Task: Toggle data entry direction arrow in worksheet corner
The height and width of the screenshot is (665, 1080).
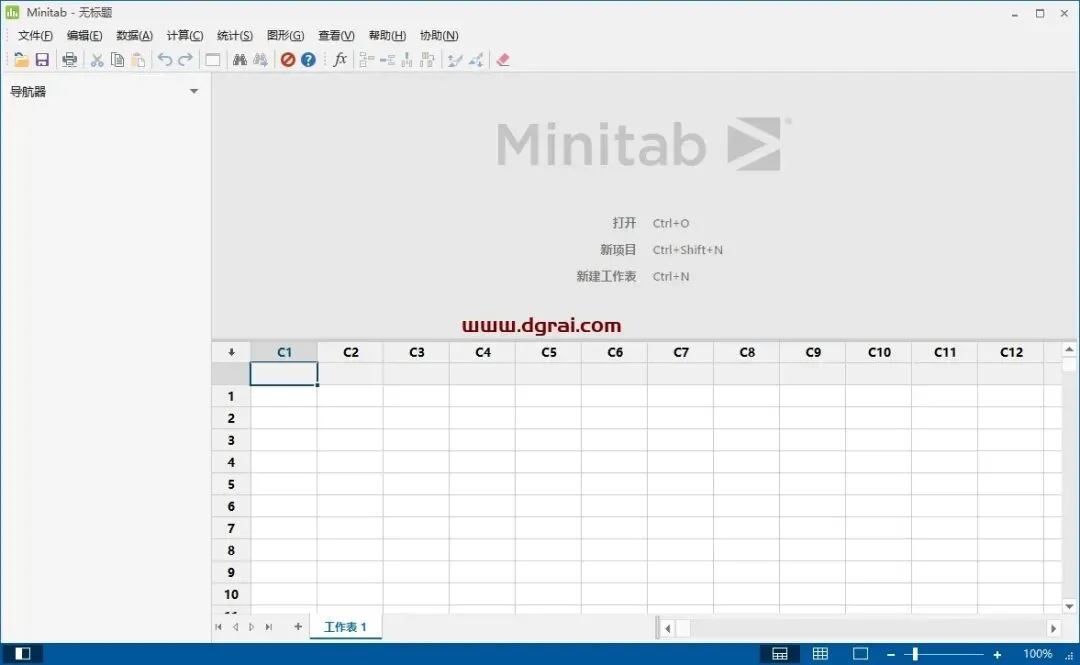Action: click(231, 352)
